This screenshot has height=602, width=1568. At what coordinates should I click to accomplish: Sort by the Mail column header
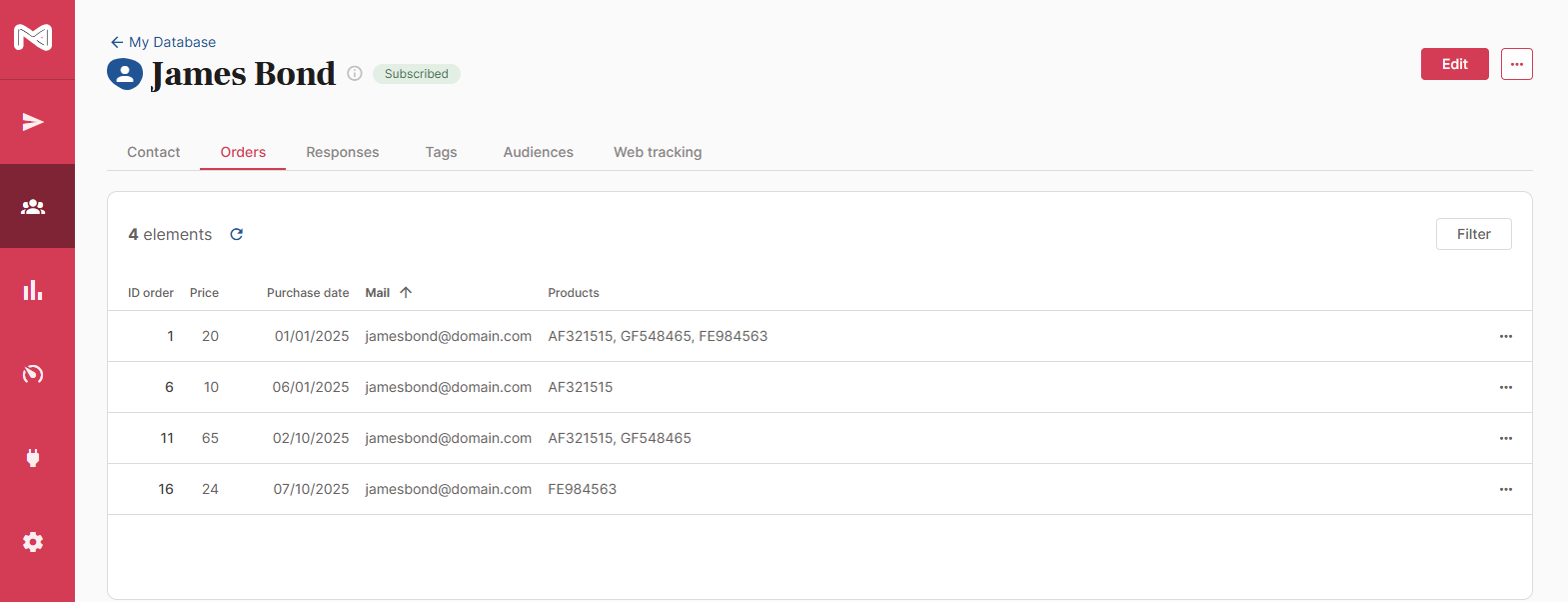tap(378, 293)
